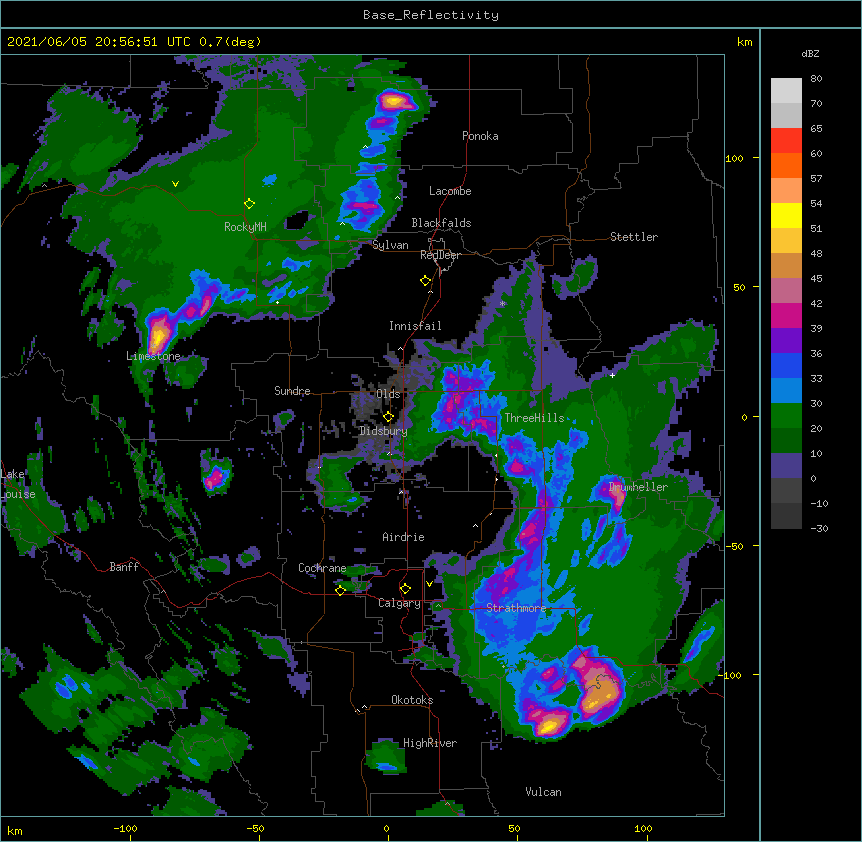Select the Innisfail label
This screenshot has height=842, width=862.
[415, 326]
